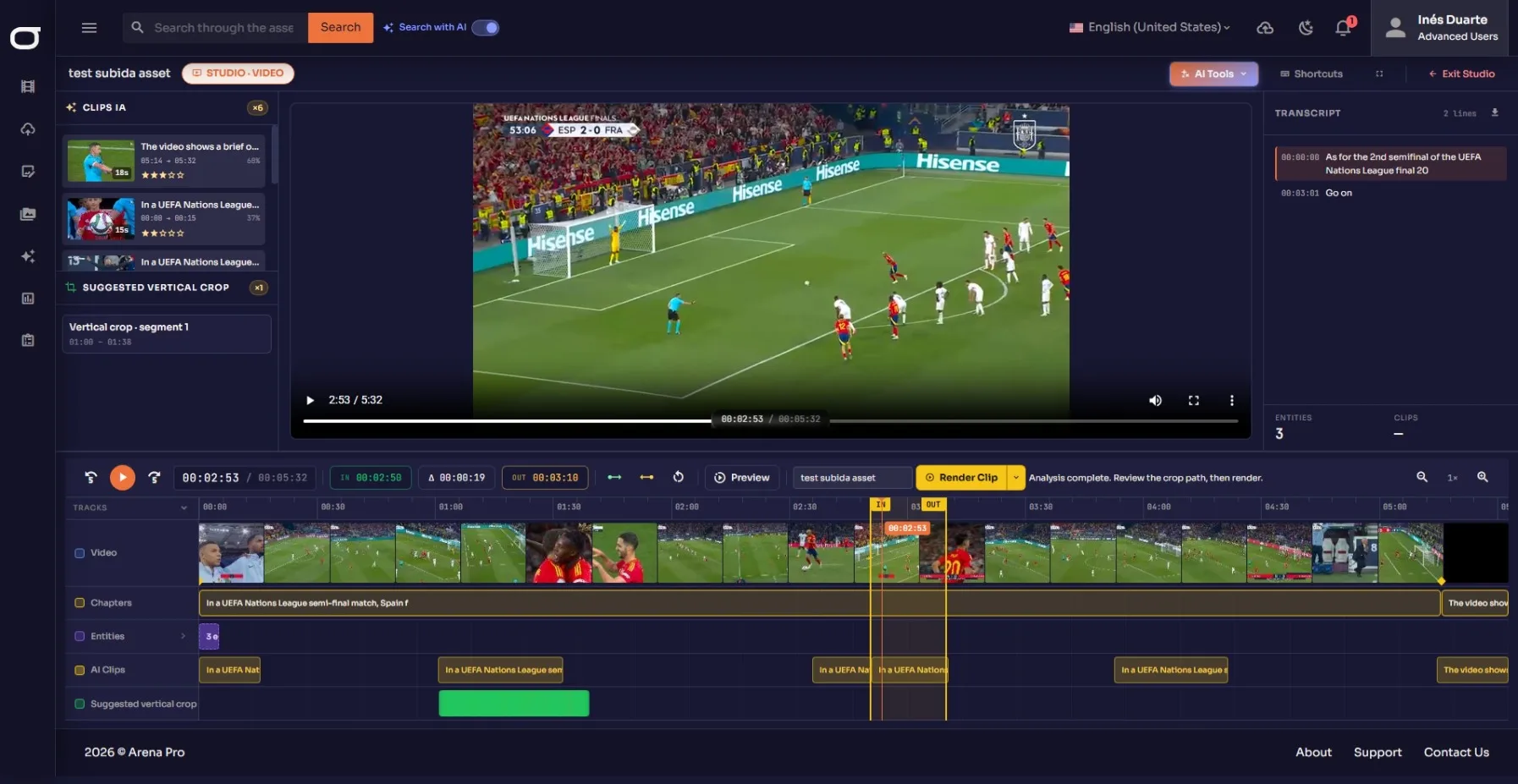Skip back 5 seconds in the timeline
The height and width of the screenshot is (784, 1518).
[91, 477]
